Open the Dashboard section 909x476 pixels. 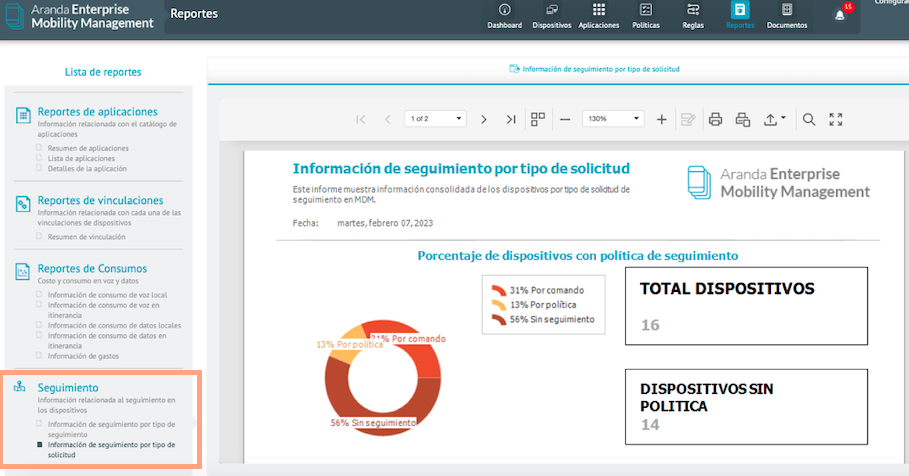pyautogui.click(x=504, y=16)
